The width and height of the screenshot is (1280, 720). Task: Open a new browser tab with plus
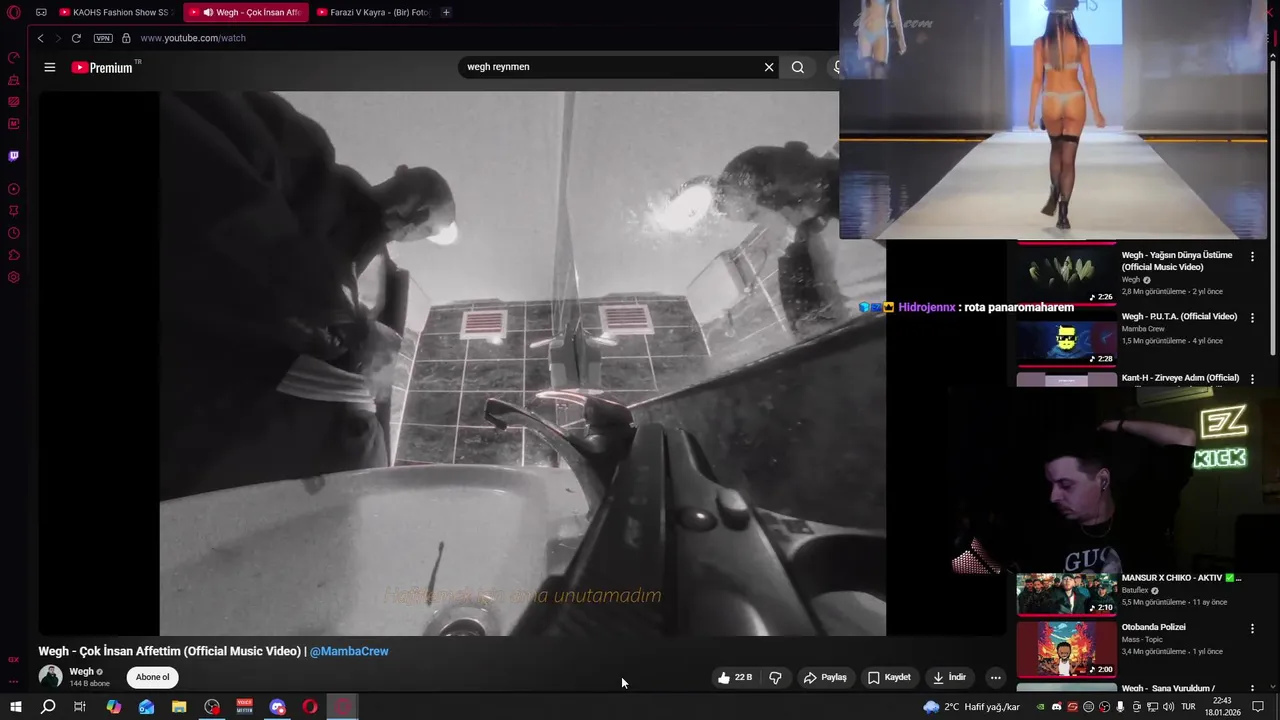(446, 12)
